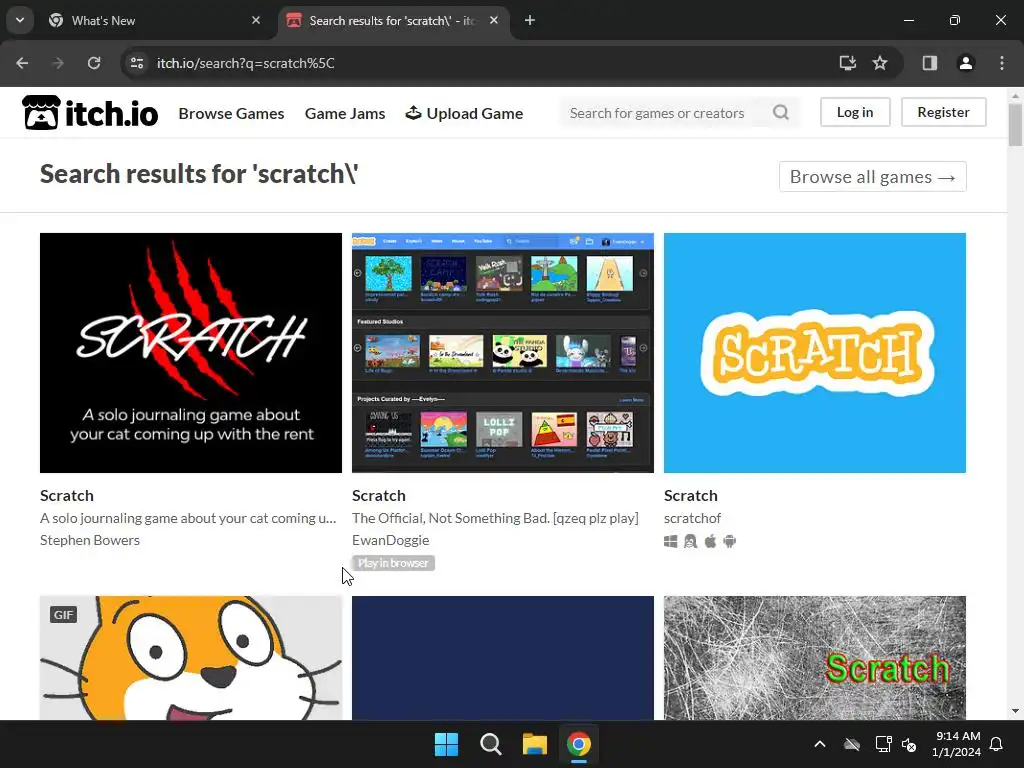This screenshot has height=768, width=1024.
Task: Click the Linux platform icon under scratchof
Action: 690,541
